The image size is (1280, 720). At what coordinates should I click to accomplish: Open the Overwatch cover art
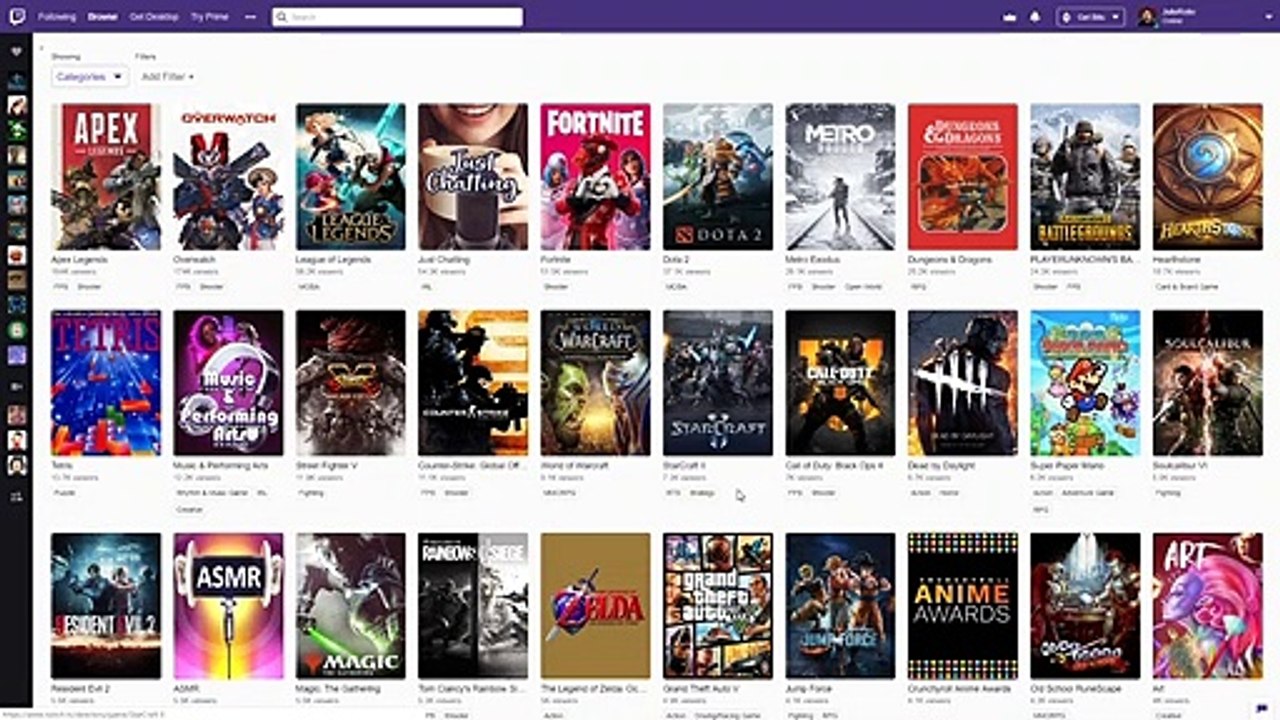pos(228,177)
